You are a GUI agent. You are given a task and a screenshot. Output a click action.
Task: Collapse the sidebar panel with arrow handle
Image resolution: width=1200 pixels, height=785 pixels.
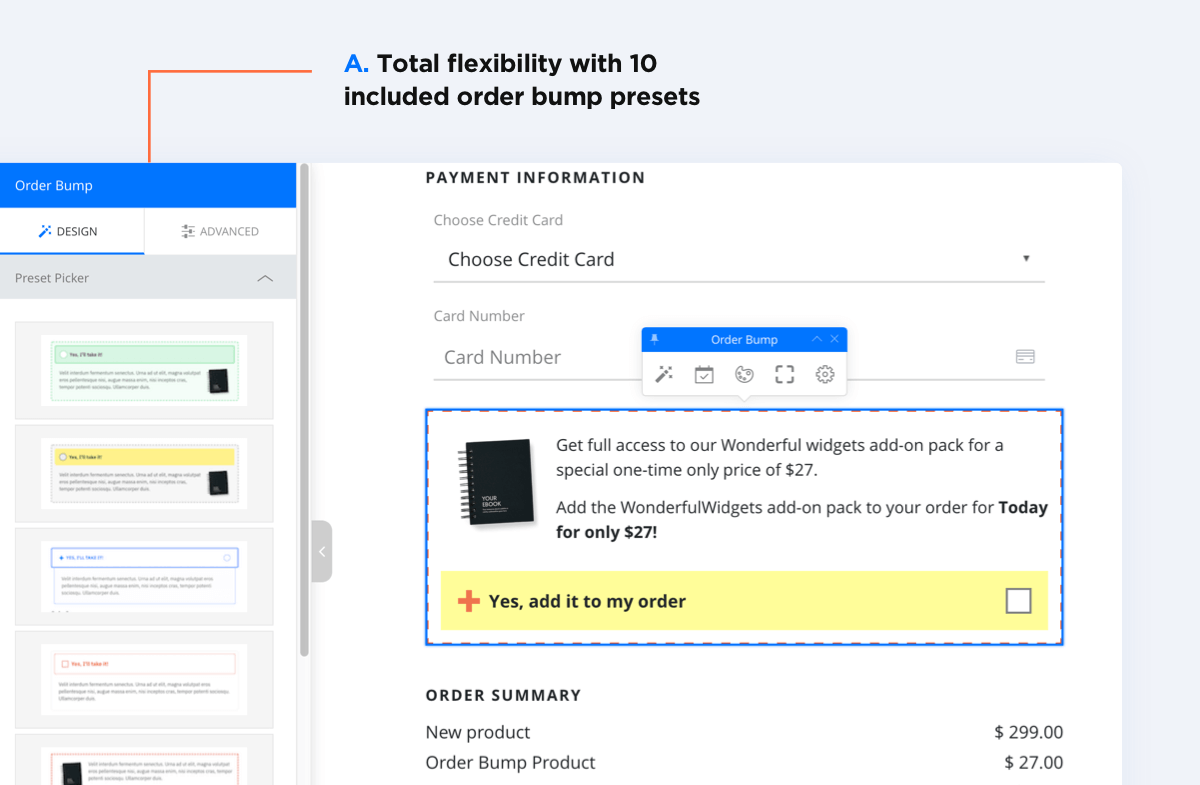point(322,551)
